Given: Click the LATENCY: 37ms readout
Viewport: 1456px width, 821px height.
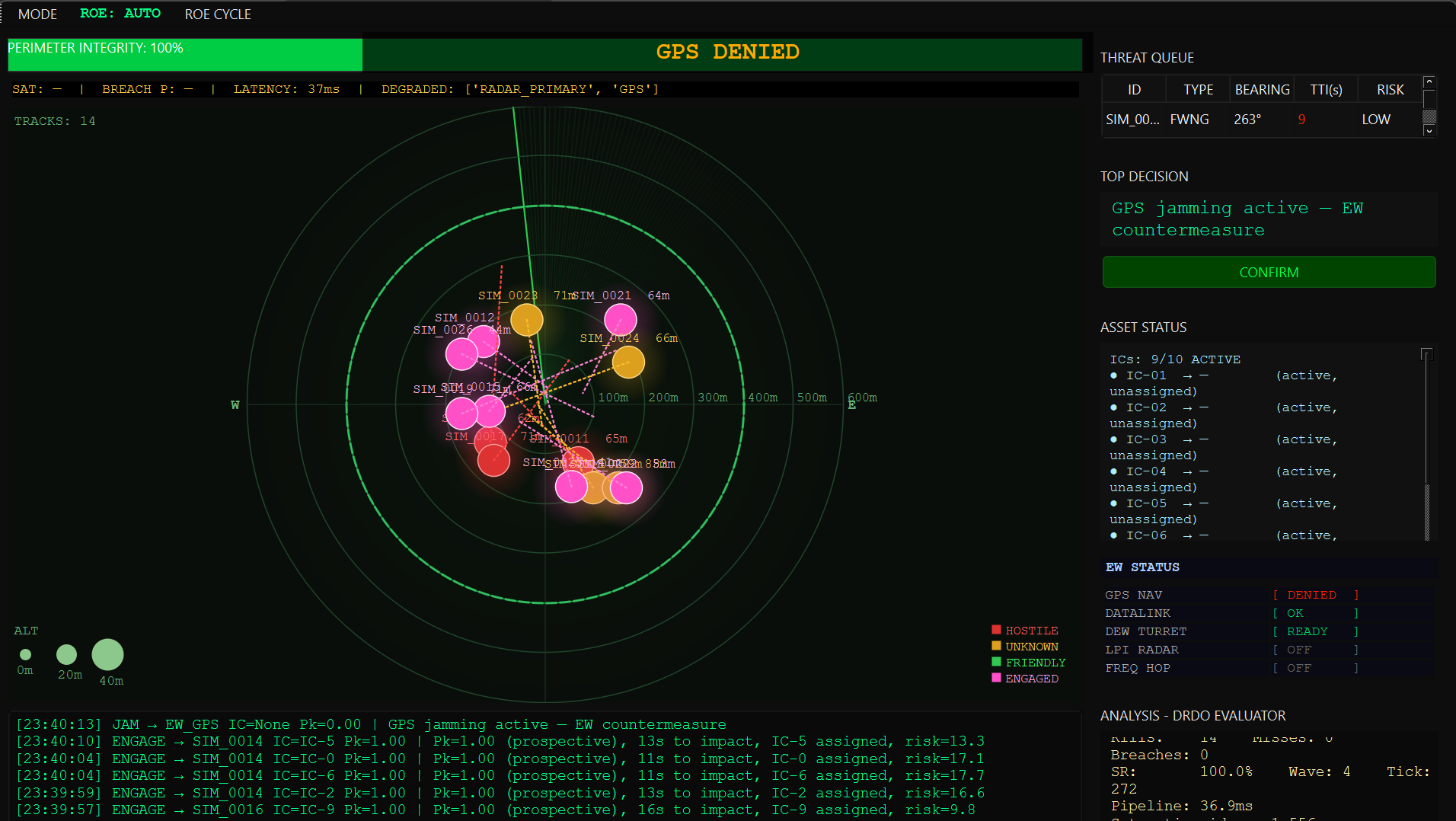Looking at the screenshot, I should (x=286, y=89).
